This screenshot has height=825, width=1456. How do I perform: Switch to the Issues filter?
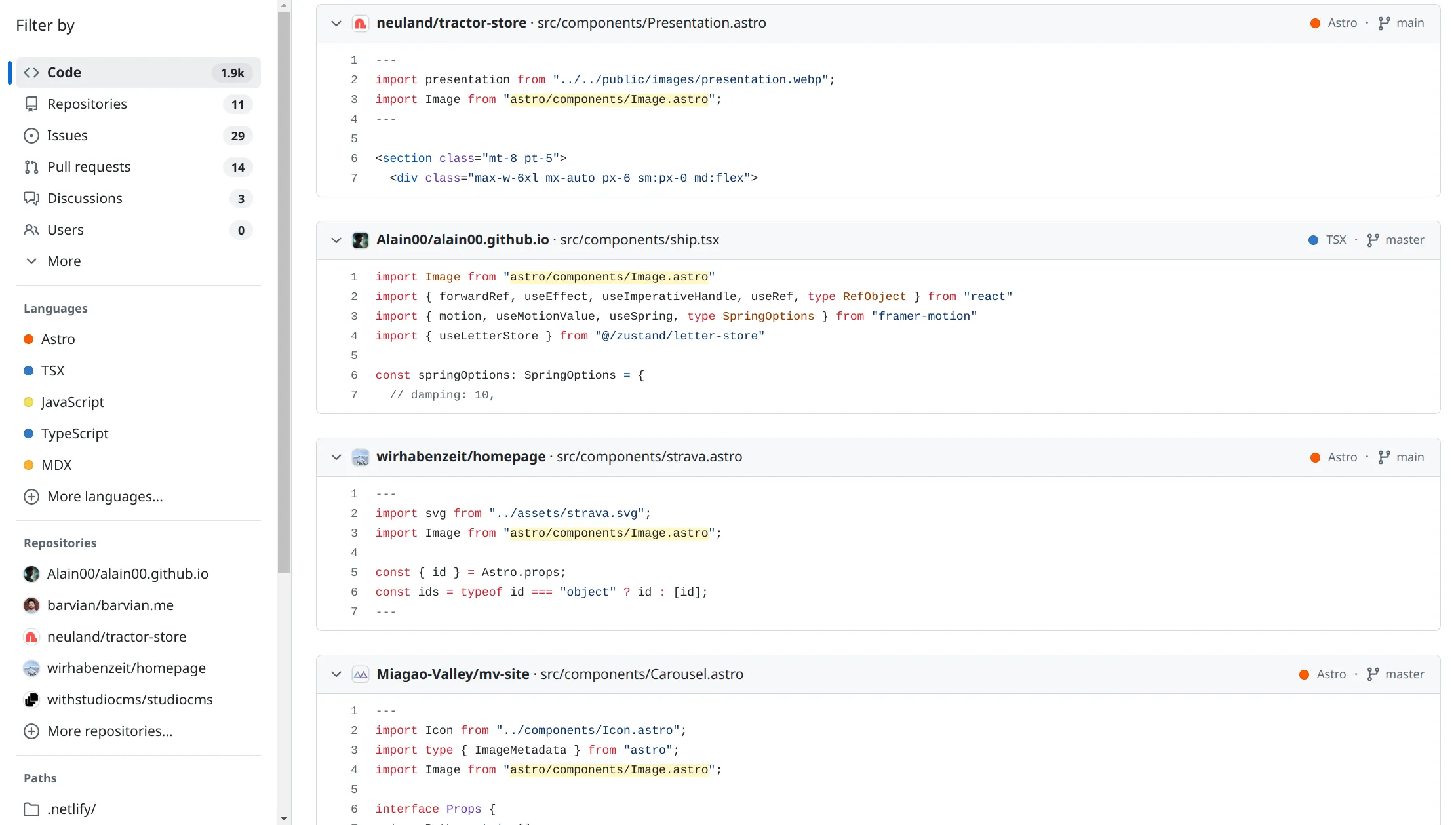[x=68, y=135]
